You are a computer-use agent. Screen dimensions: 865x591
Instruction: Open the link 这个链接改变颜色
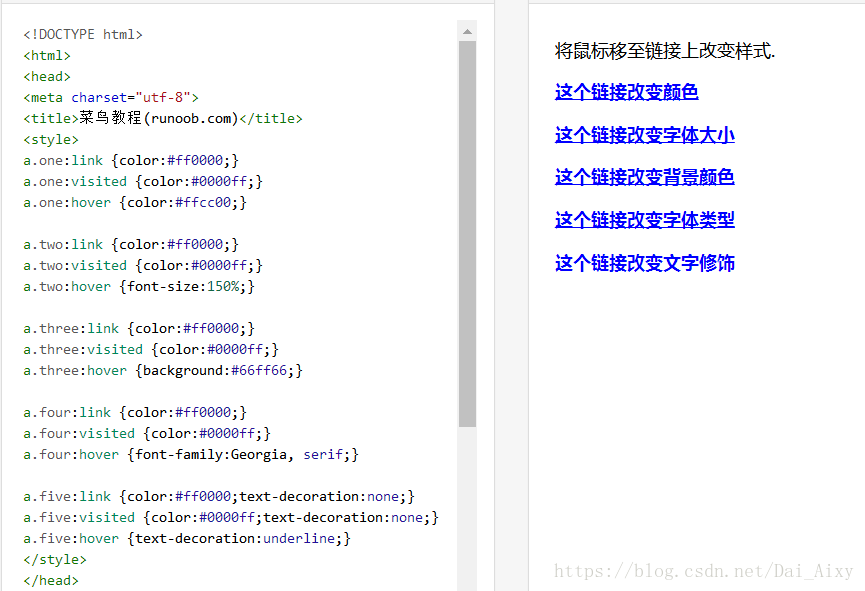click(626, 92)
